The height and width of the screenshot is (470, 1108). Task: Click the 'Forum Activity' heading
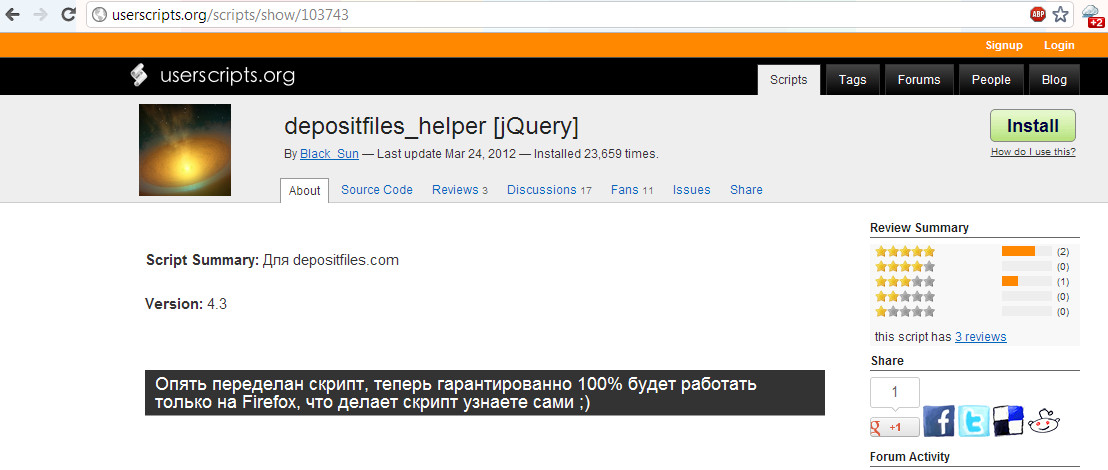click(x=910, y=457)
